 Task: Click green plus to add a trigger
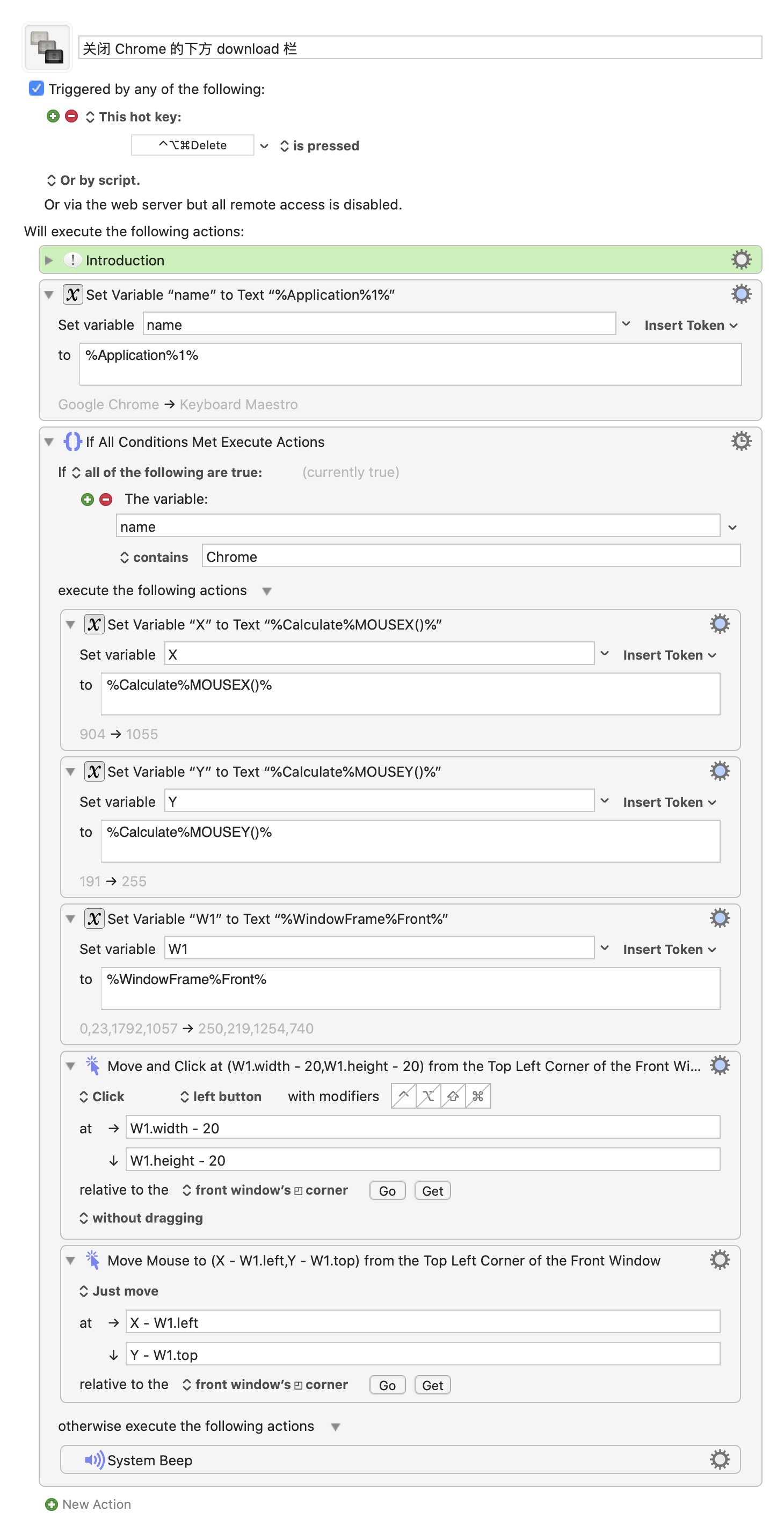(53, 116)
